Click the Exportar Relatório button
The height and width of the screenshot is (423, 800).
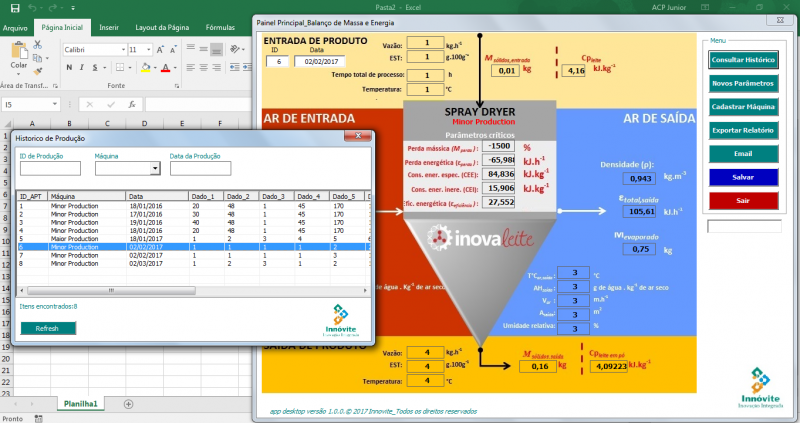point(742,130)
